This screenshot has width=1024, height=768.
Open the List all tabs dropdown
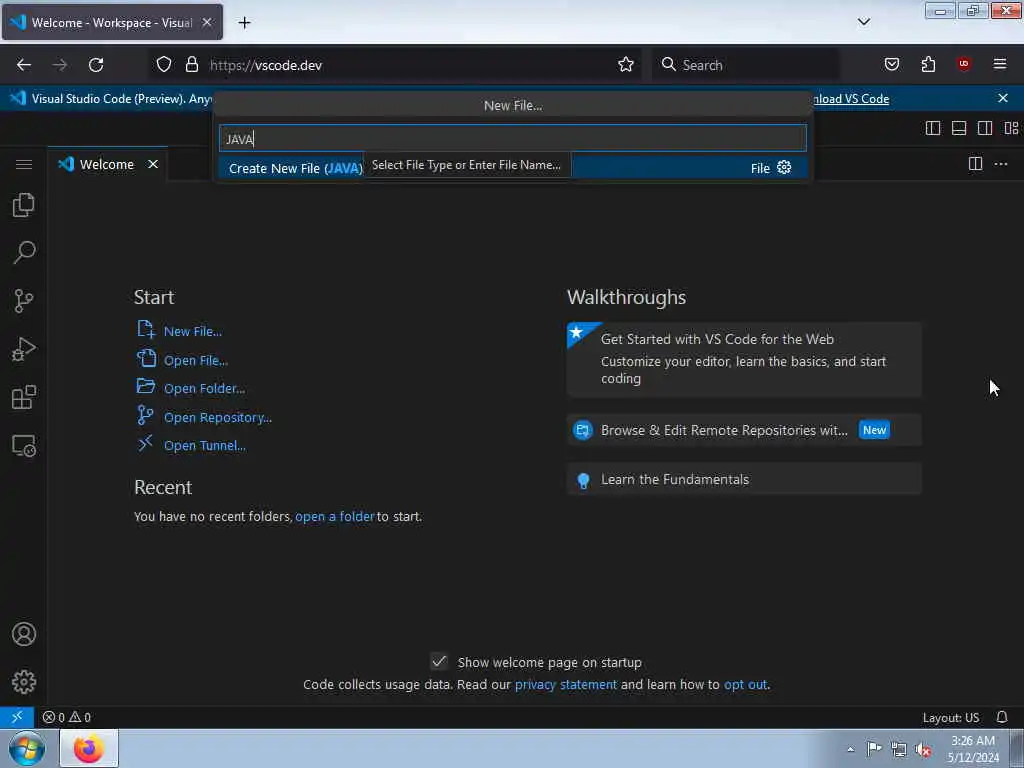click(x=863, y=22)
